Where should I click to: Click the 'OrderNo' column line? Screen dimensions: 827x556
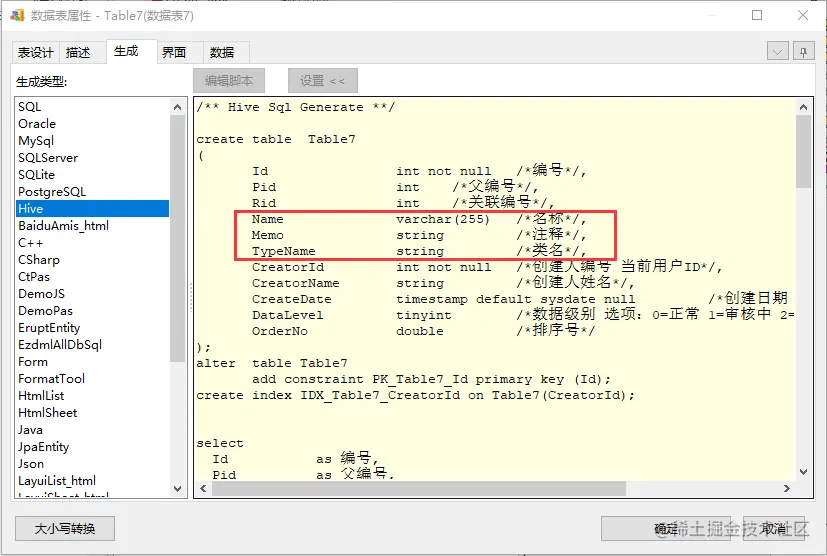(424, 331)
